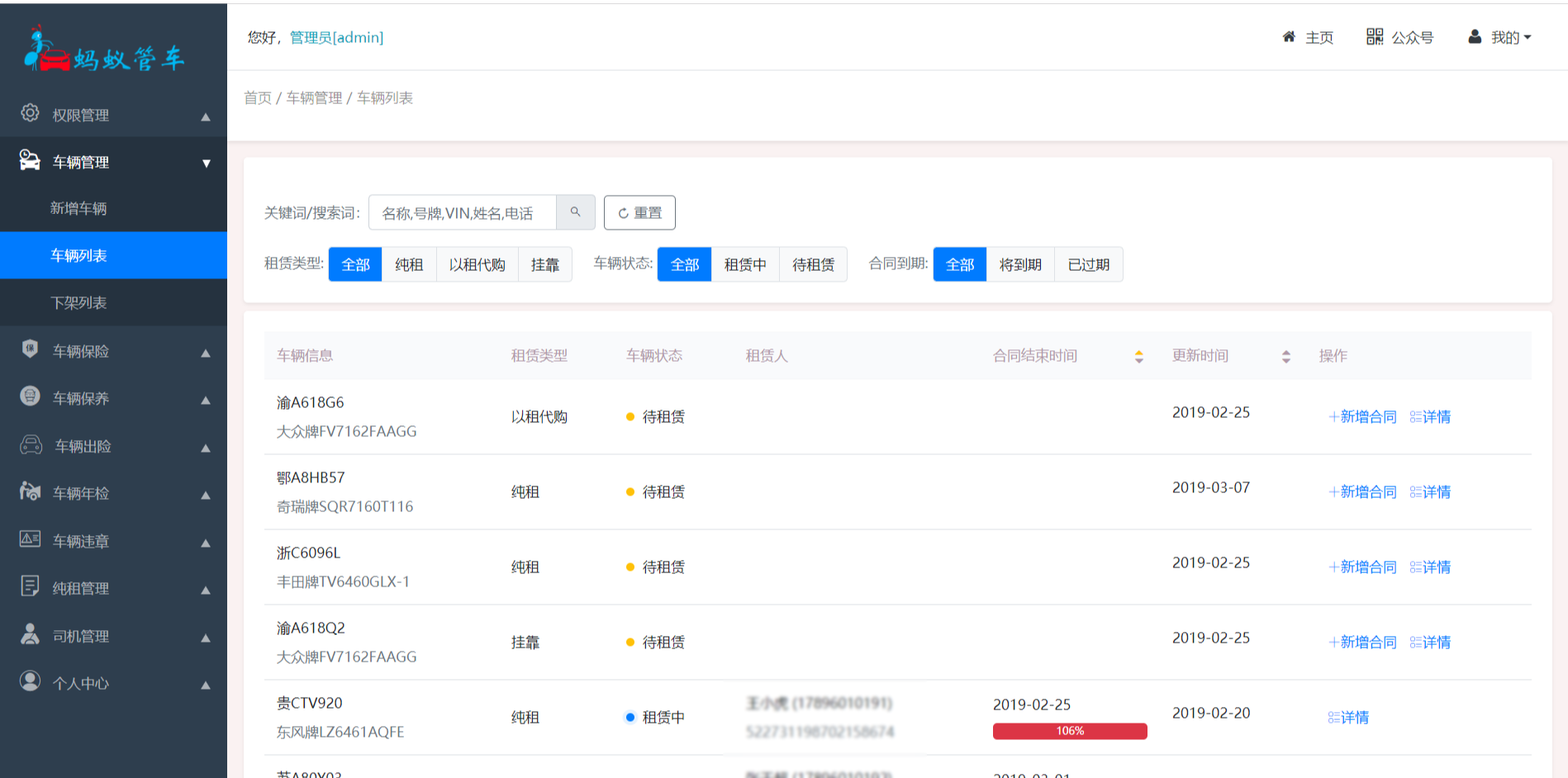Click the date 2019-03-07
This screenshot has width=1568, height=778.
1211,487
